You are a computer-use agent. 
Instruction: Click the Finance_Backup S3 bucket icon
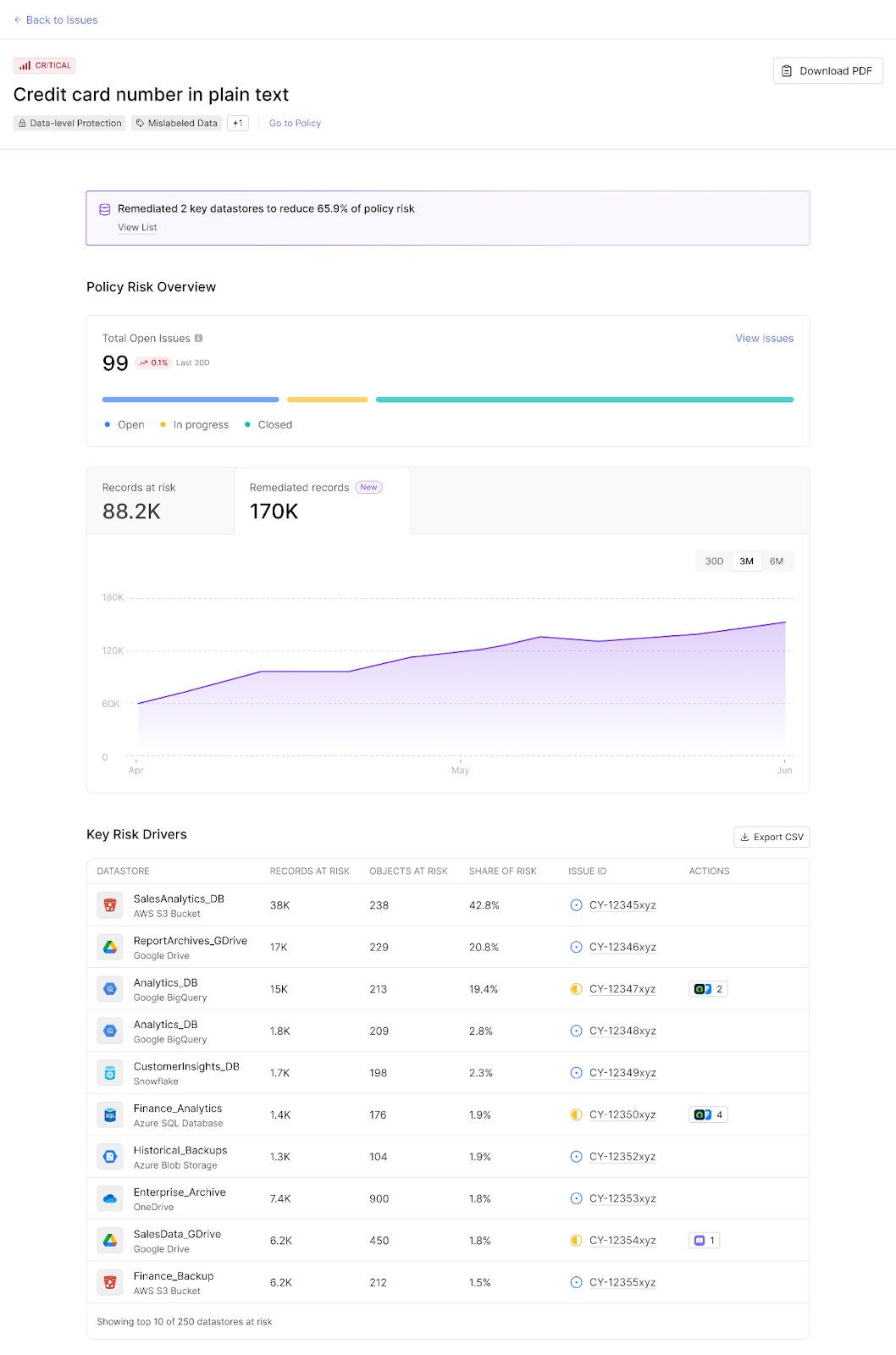tap(110, 1283)
